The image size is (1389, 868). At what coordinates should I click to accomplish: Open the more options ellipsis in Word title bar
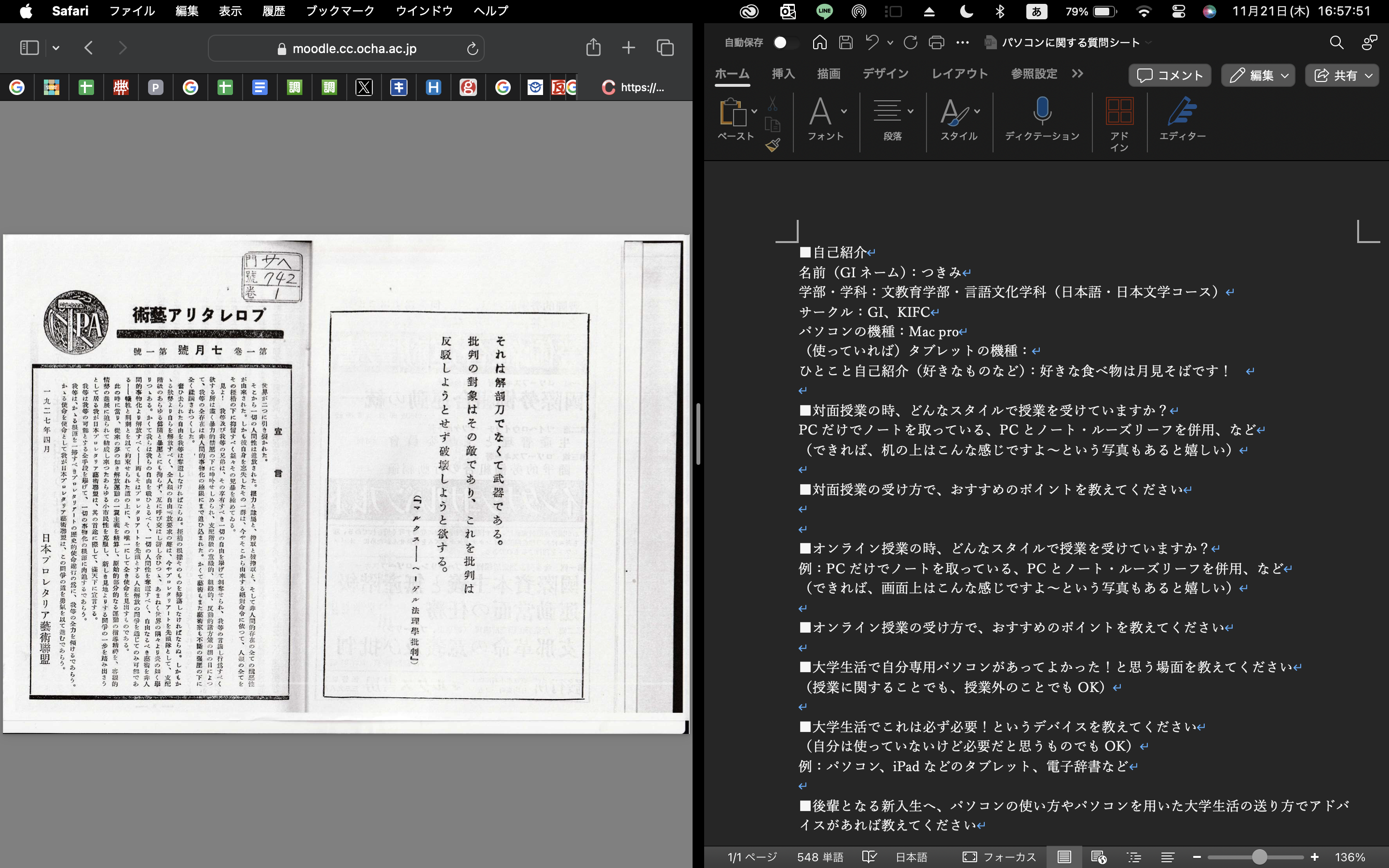963,42
